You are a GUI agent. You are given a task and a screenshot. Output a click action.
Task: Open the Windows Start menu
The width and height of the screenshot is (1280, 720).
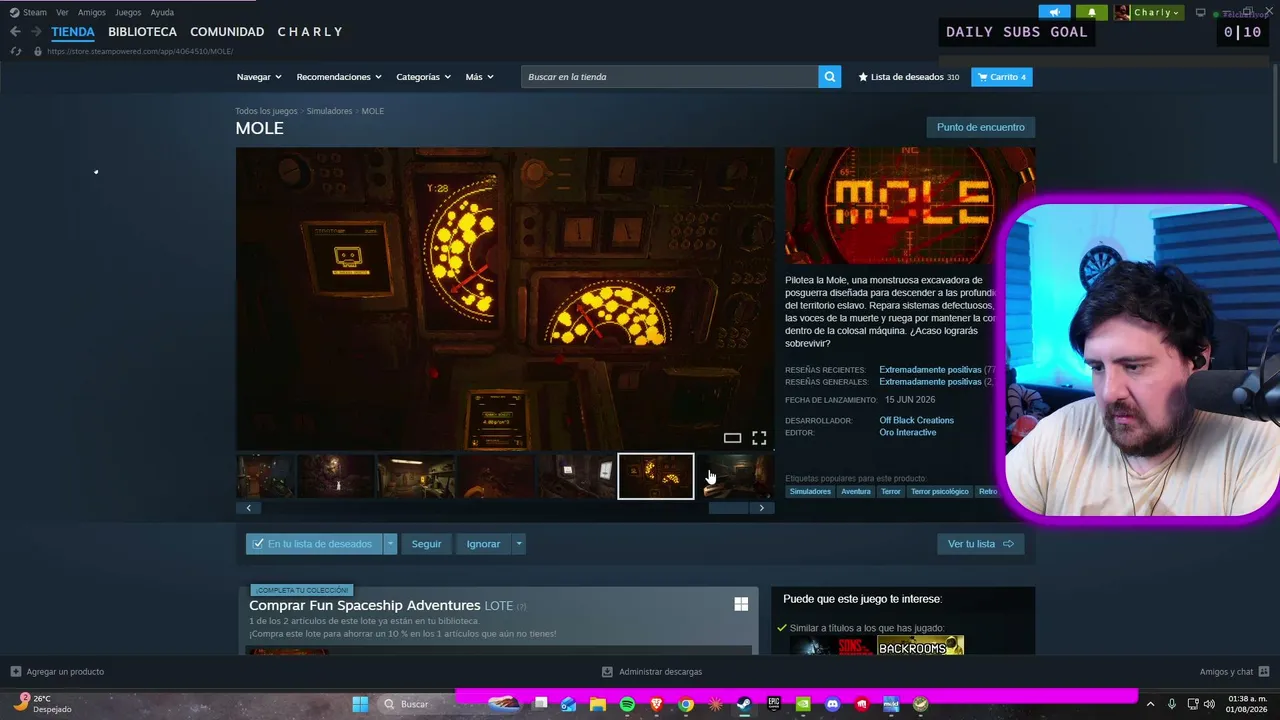point(360,704)
